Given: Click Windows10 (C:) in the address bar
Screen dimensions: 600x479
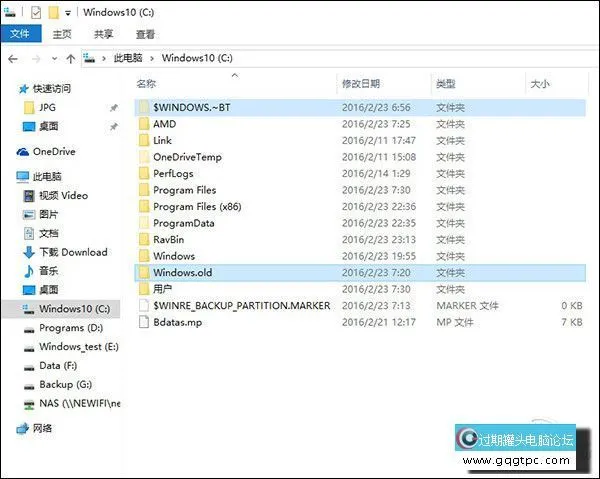Looking at the screenshot, I should point(197,58).
